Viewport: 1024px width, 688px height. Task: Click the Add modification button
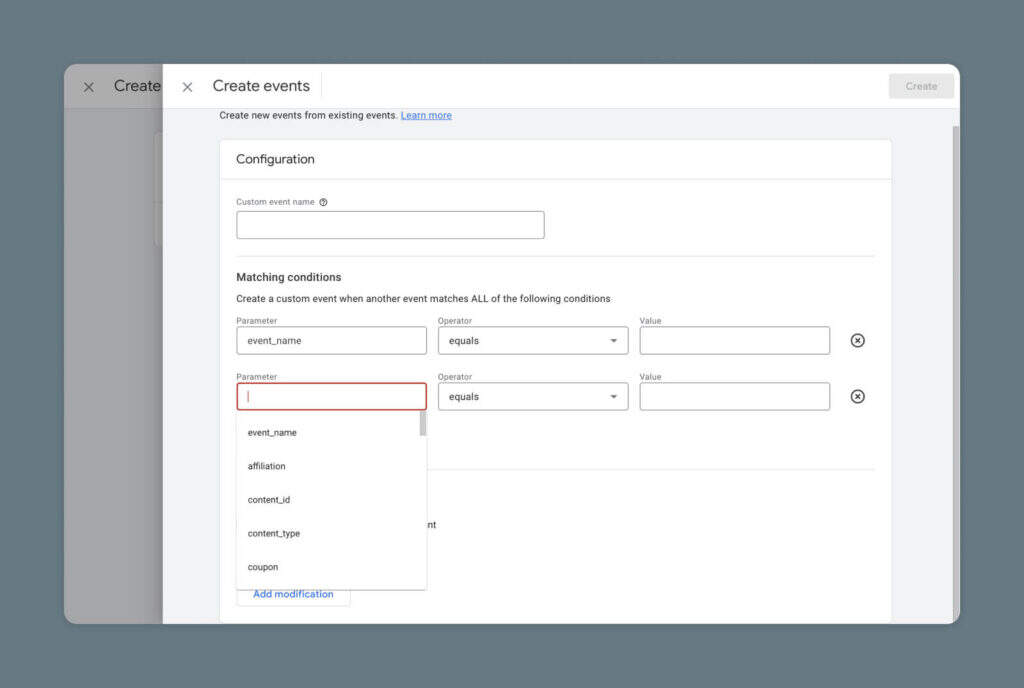(x=293, y=595)
